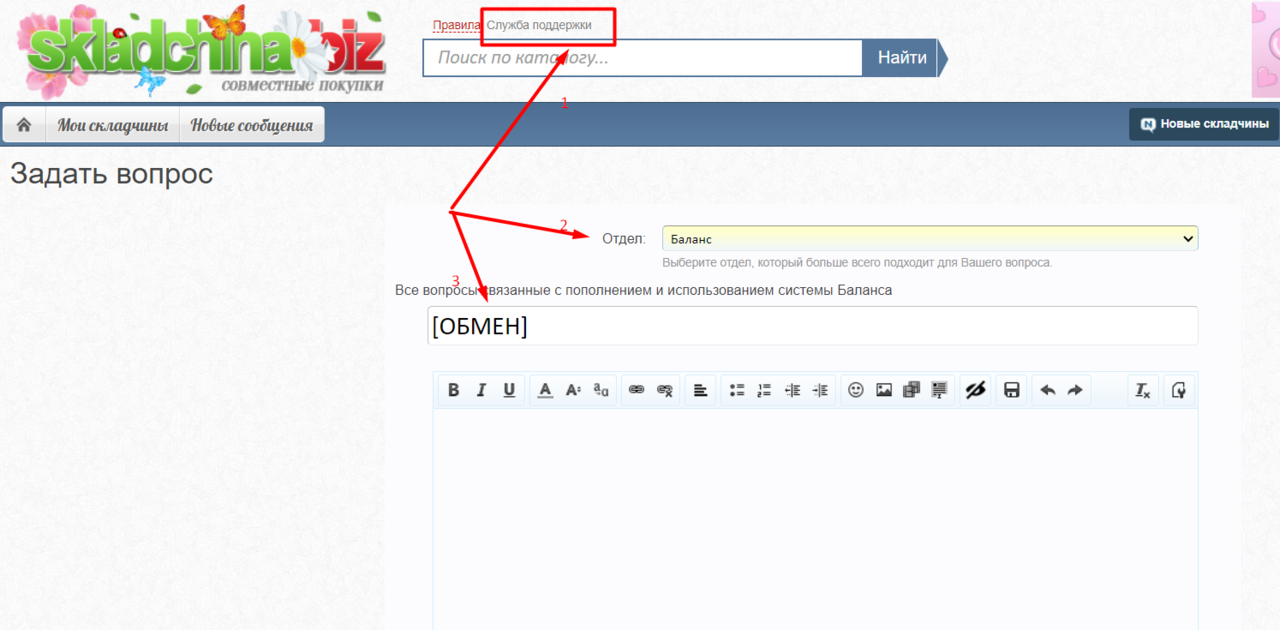Open the font size dropdown

573,390
